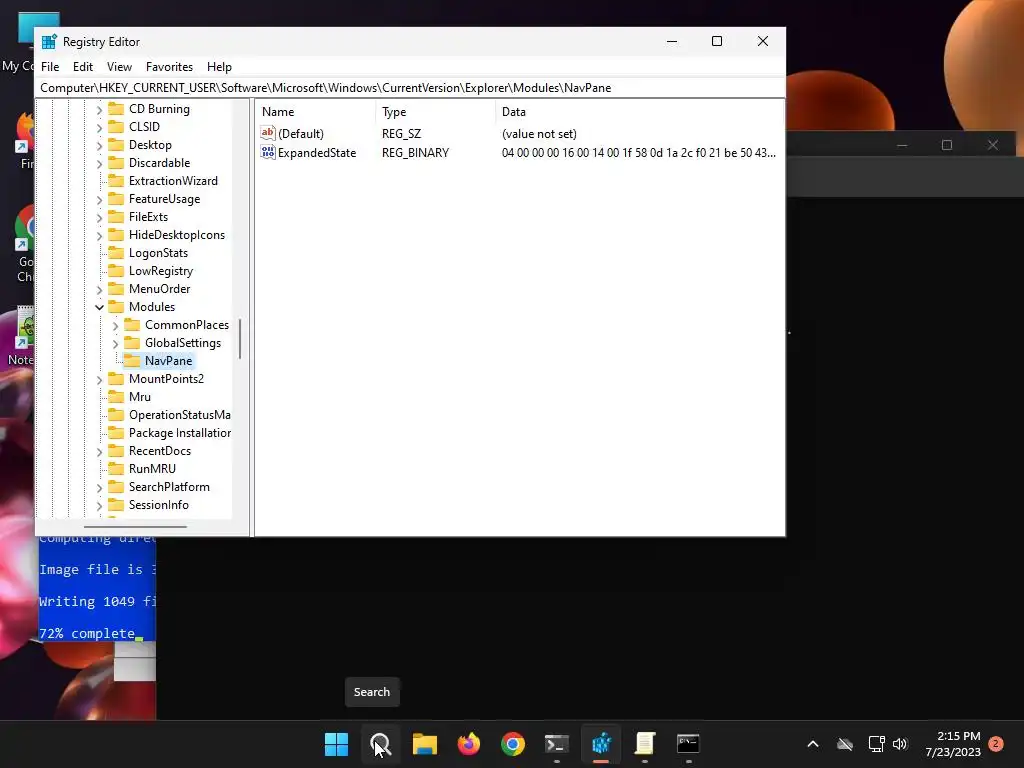Select the CD Burning folder icon
Viewport: 1024px width, 768px height.
[x=116, y=108]
